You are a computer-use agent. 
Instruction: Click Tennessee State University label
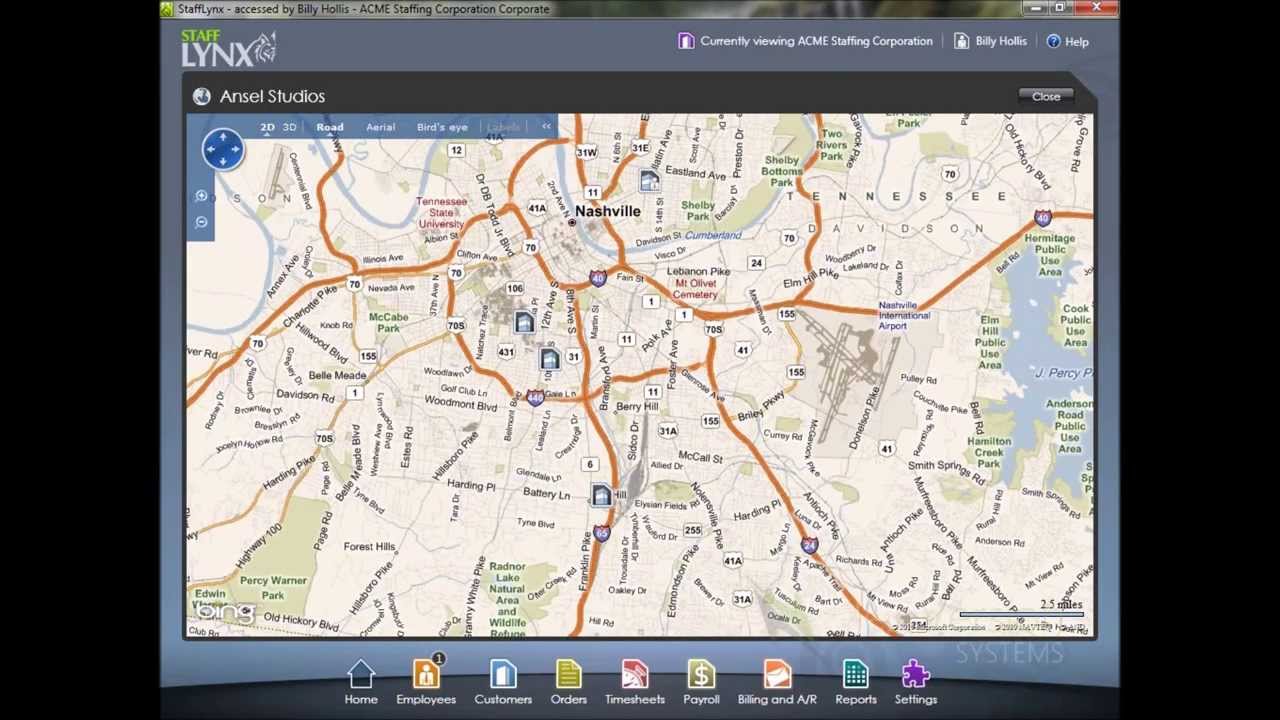tap(441, 213)
